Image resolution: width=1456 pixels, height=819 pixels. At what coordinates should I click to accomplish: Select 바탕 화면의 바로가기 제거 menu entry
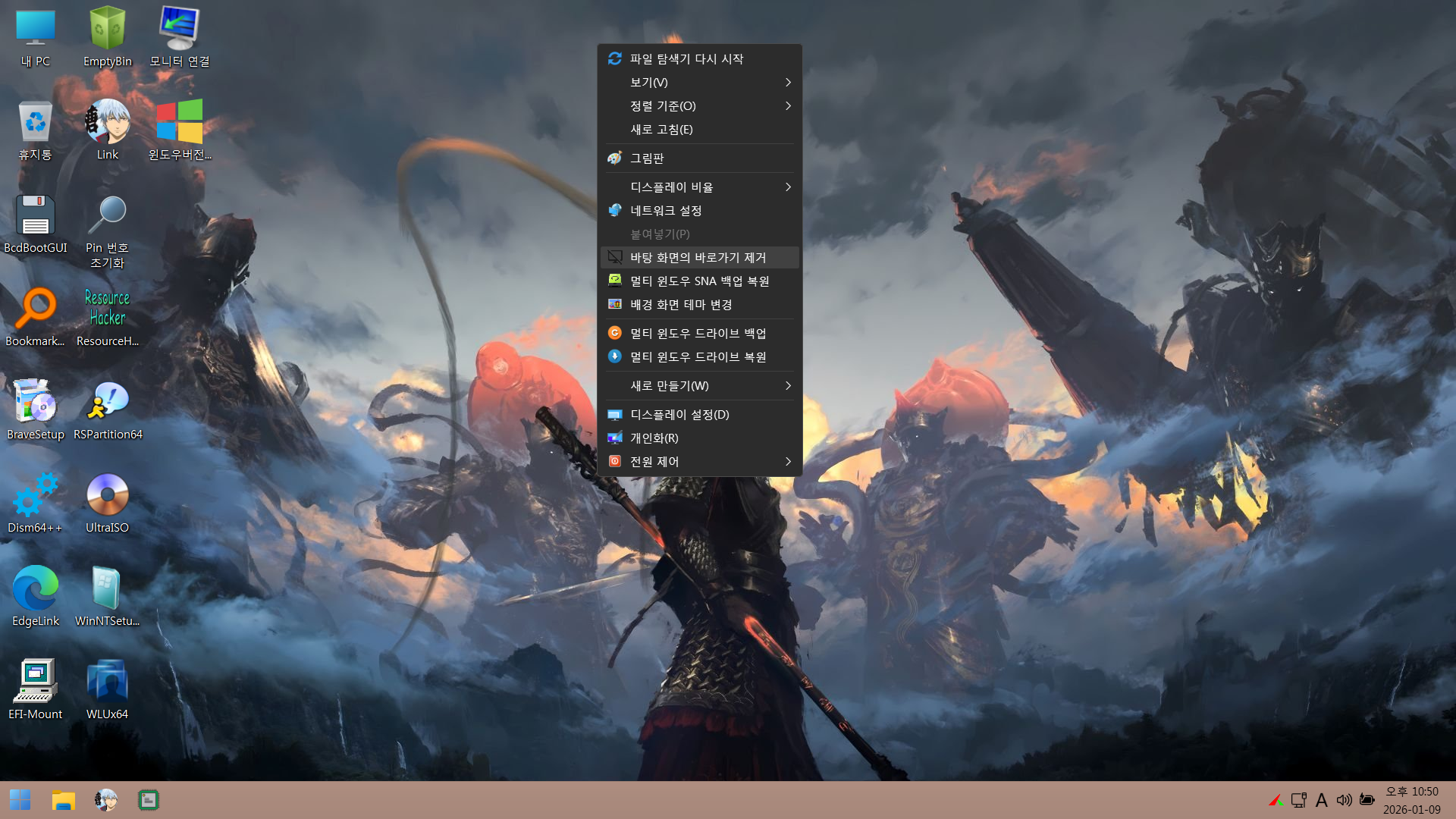coord(698,257)
